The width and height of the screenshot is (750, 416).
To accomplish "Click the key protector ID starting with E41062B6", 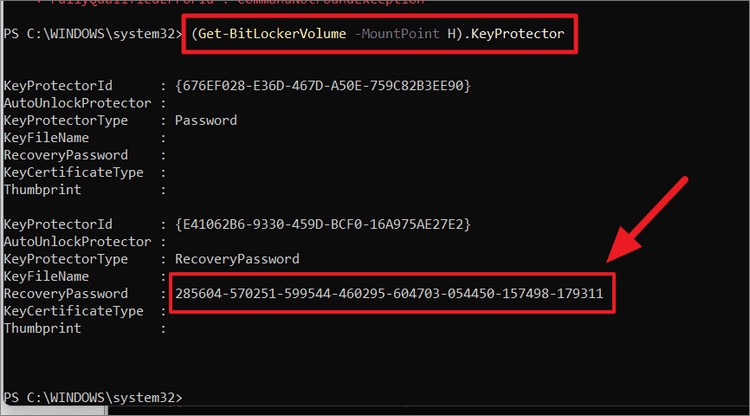I will tap(322, 224).
